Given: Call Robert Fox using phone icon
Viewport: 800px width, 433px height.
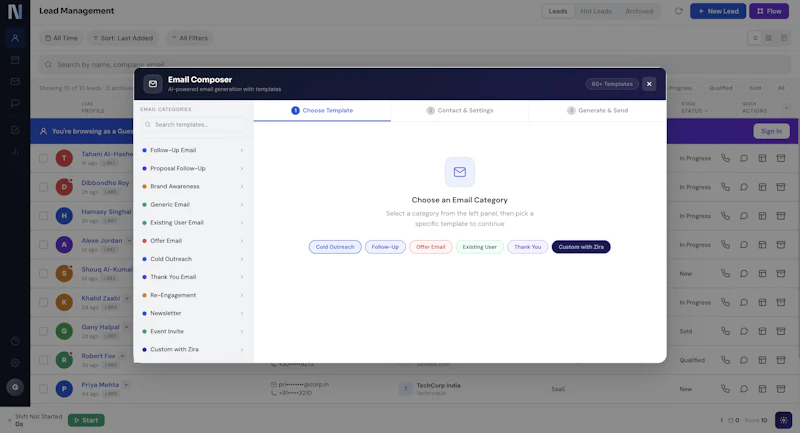Looking at the screenshot, I should coord(725,360).
